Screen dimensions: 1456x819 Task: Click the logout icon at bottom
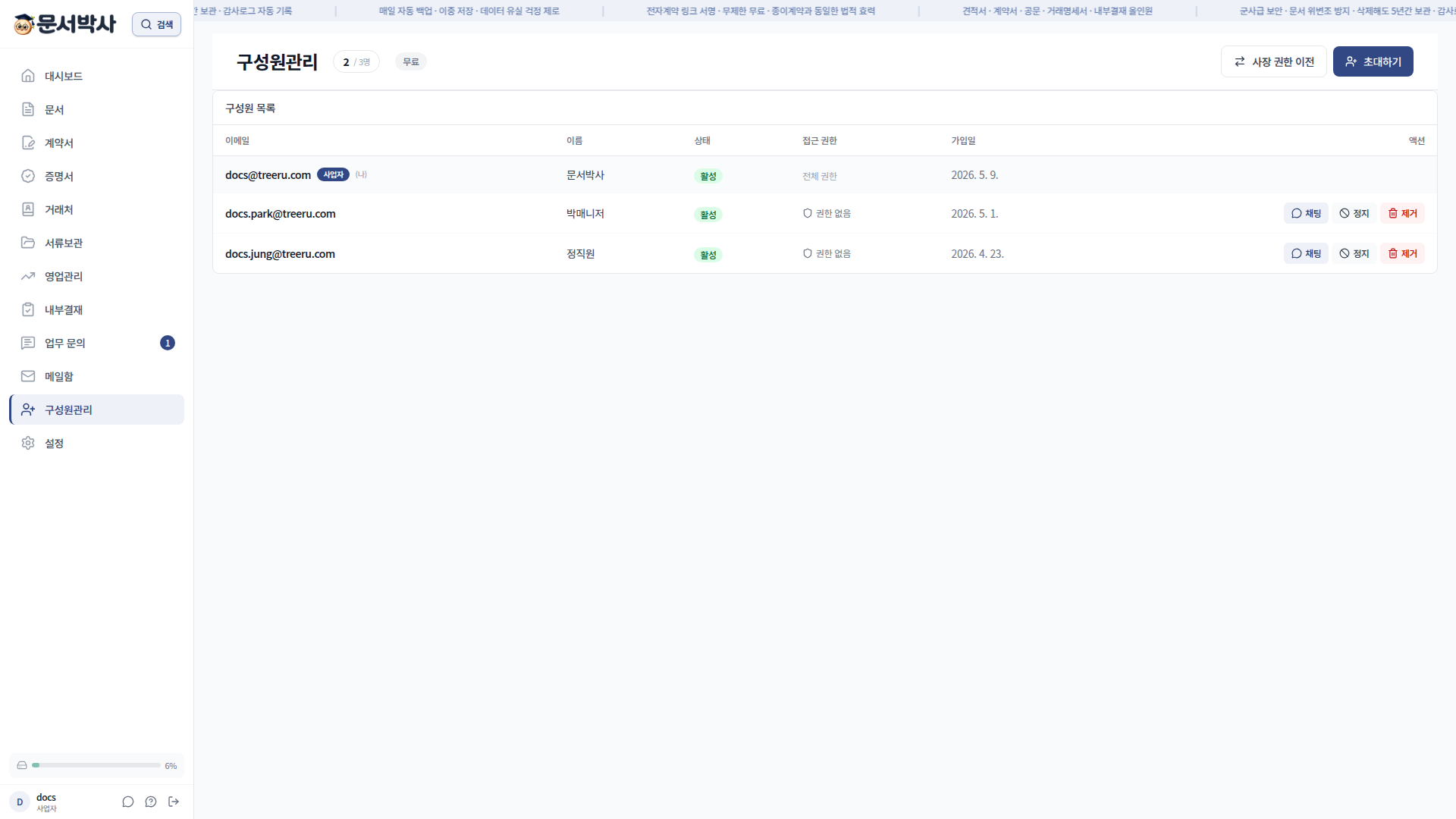(174, 802)
